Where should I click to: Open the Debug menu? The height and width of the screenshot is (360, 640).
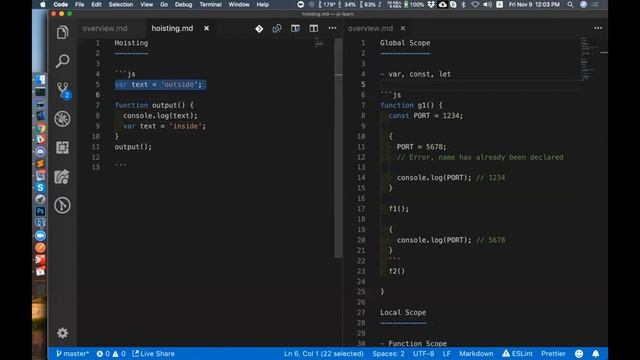[x=183, y=4]
